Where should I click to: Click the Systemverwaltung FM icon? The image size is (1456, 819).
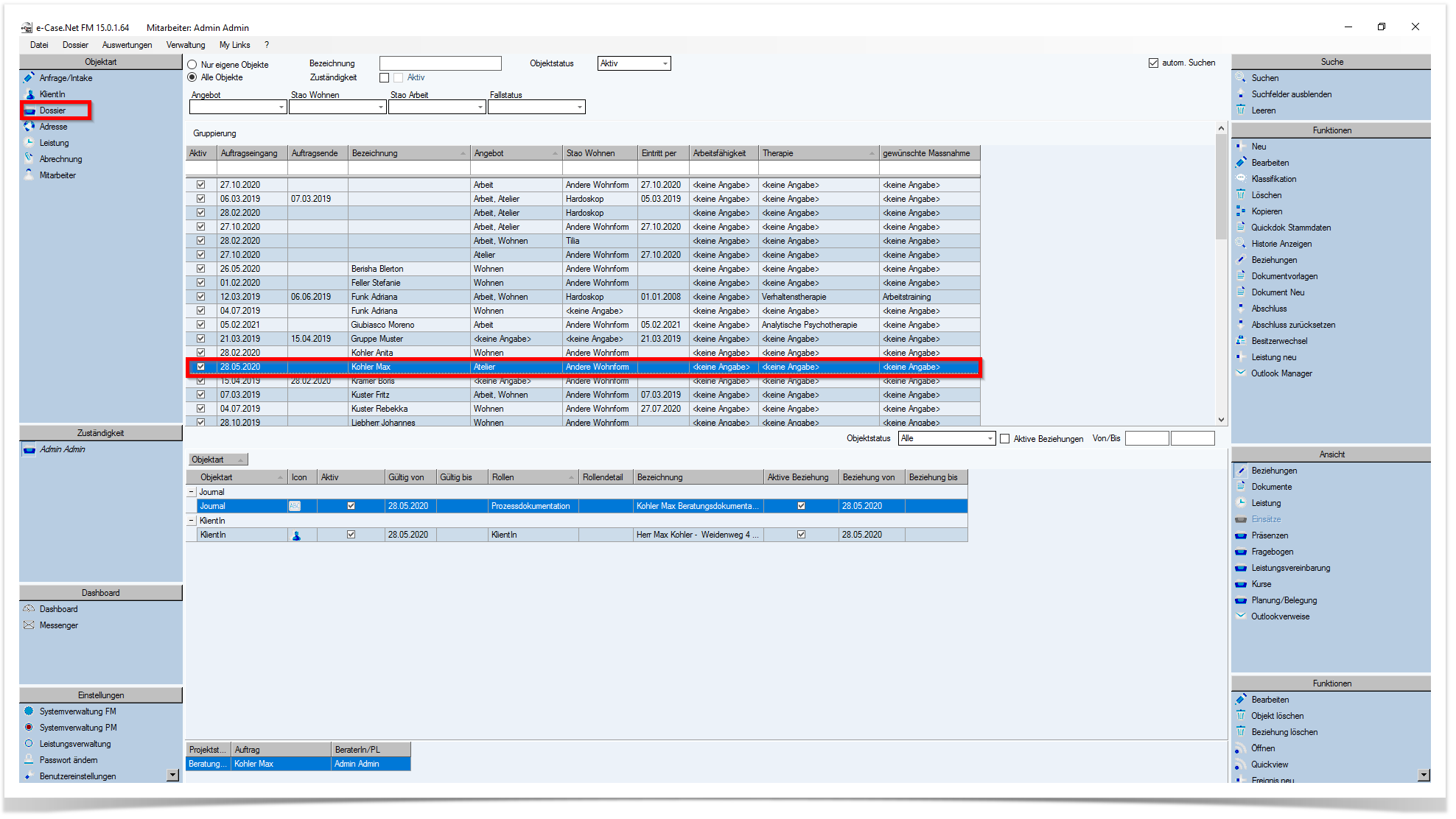coord(29,711)
